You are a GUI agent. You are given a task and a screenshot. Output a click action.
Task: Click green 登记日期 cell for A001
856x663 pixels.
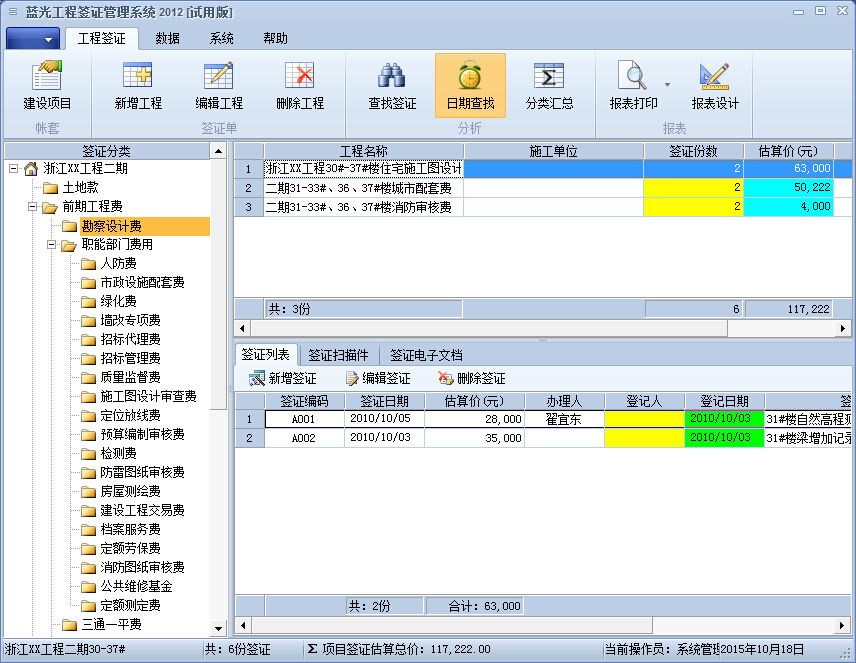coord(724,419)
